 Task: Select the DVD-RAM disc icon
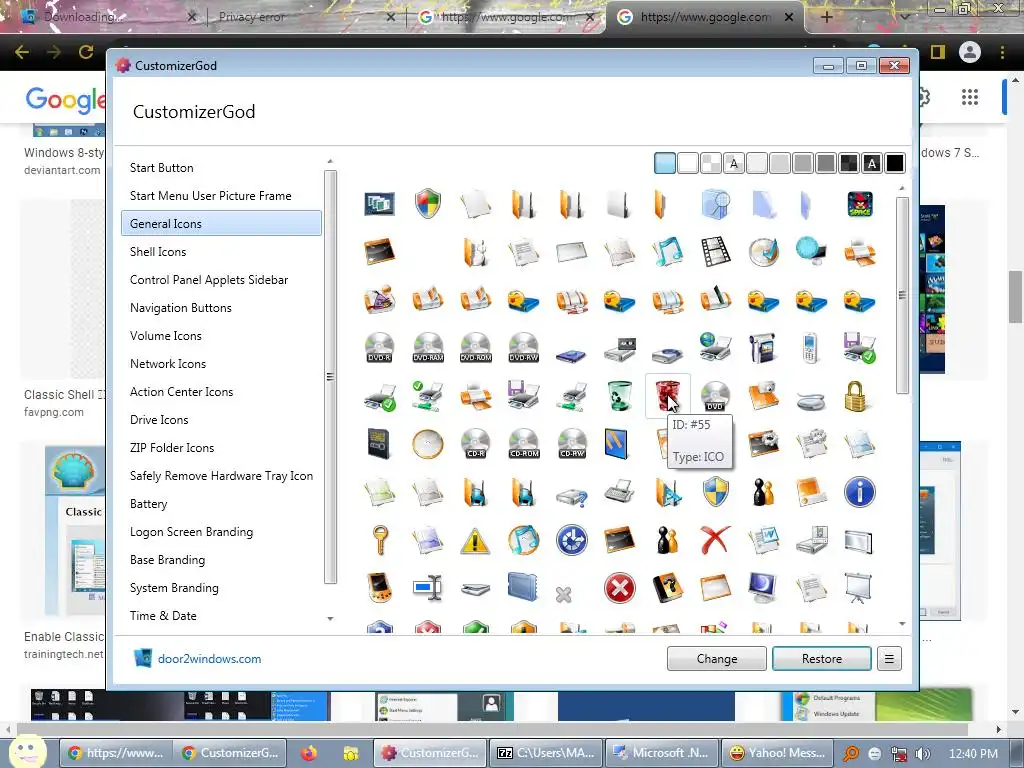coord(428,347)
